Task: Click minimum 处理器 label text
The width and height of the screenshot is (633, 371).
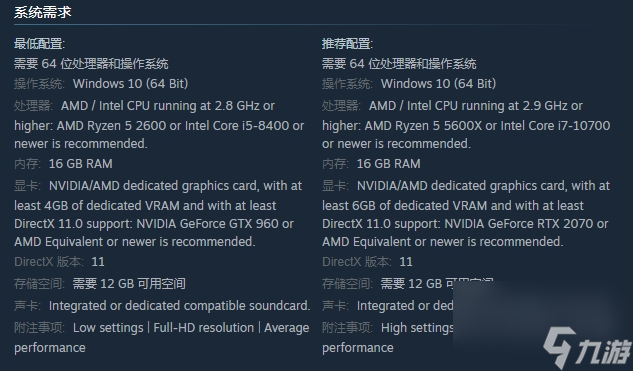Action: [x=34, y=106]
